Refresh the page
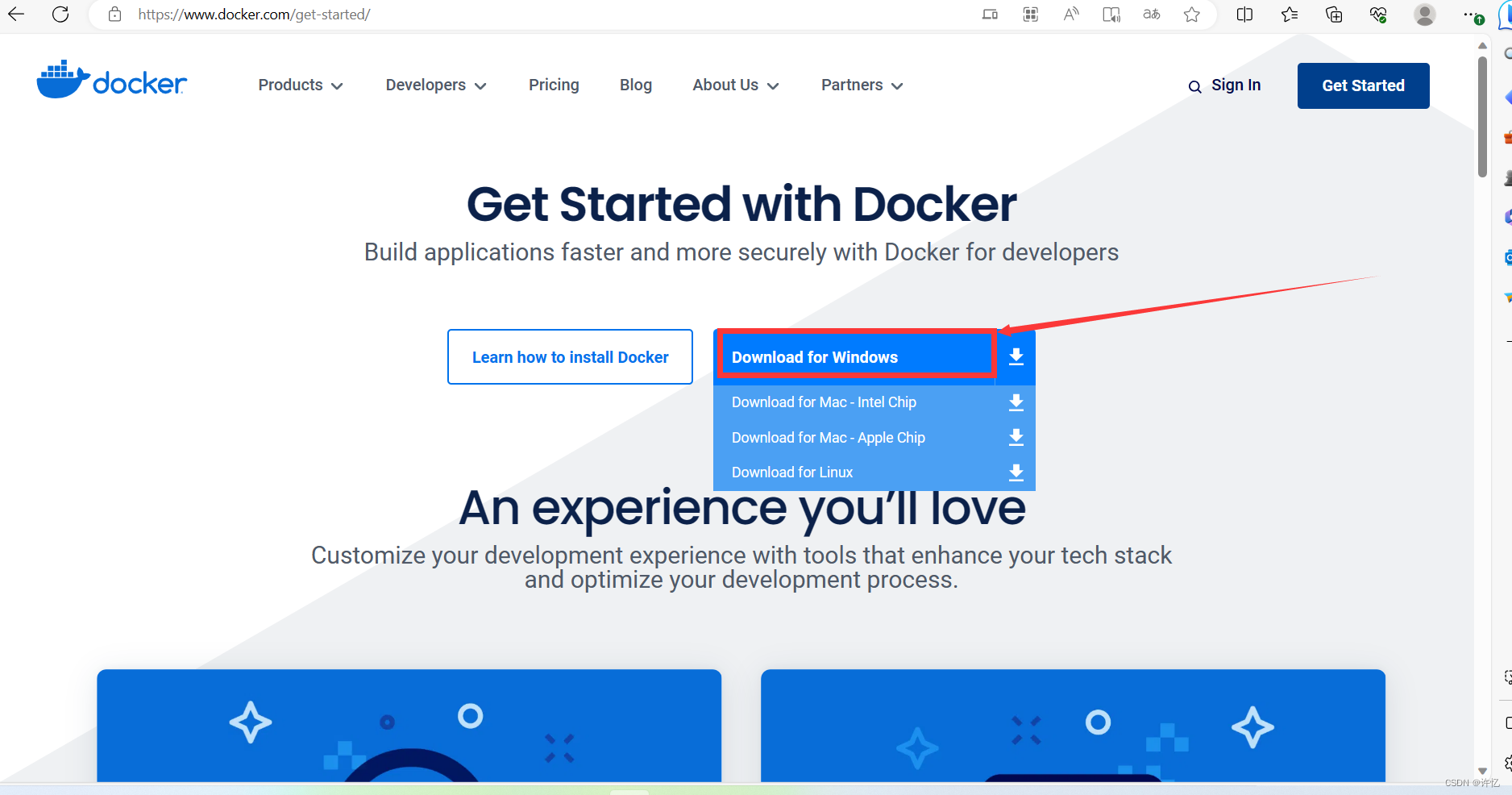Screen dimensions: 1512x795 click(x=60, y=15)
